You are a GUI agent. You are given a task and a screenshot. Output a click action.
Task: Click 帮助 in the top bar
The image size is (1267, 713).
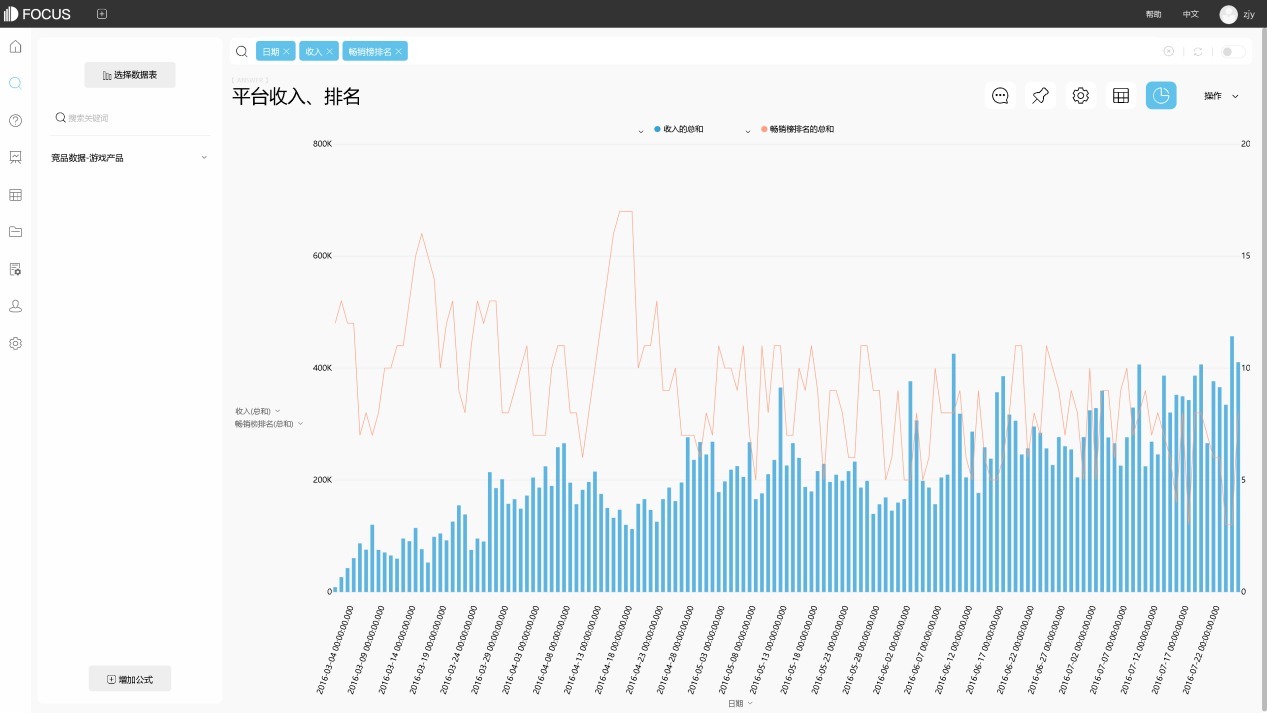pos(1153,14)
